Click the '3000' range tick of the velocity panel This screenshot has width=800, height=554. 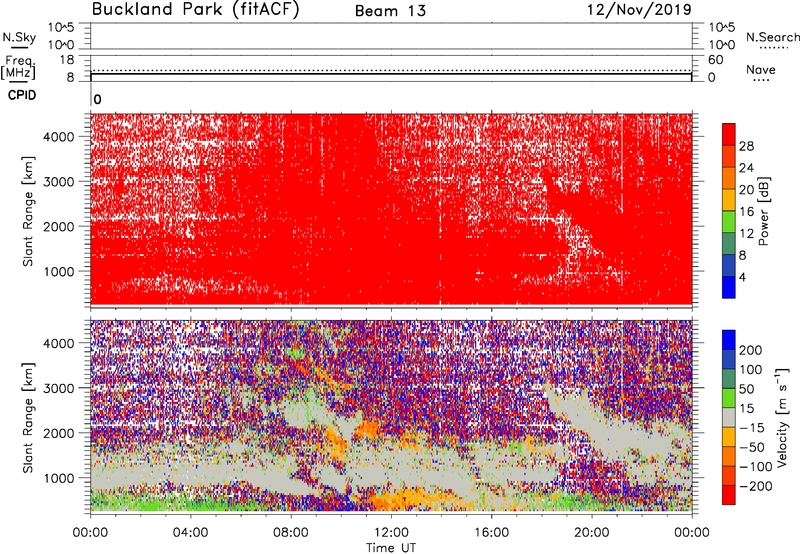[x=58, y=388]
